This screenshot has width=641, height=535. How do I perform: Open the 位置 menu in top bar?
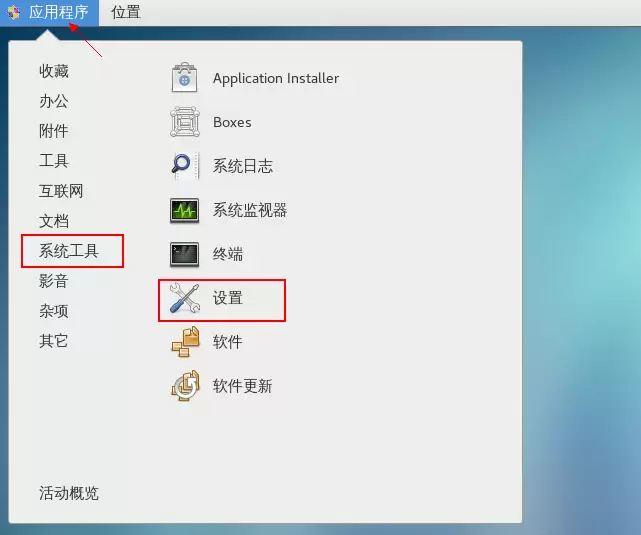126,12
